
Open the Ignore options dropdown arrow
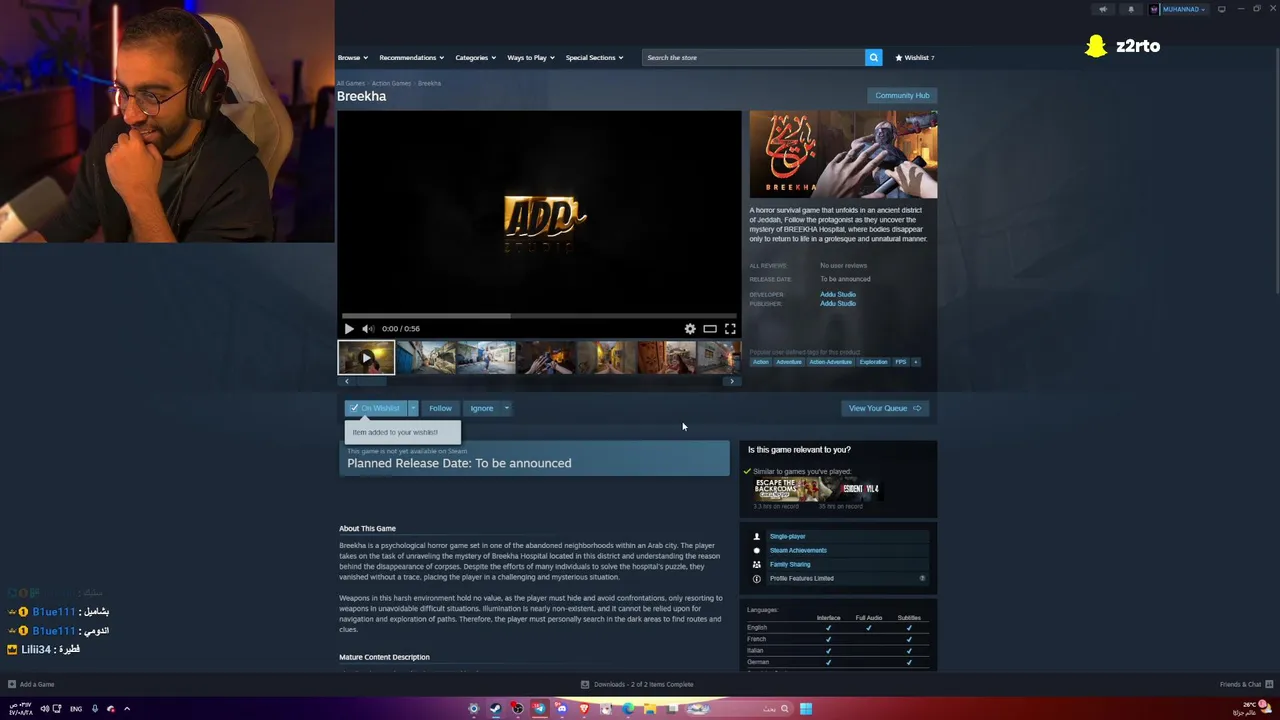(507, 408)
